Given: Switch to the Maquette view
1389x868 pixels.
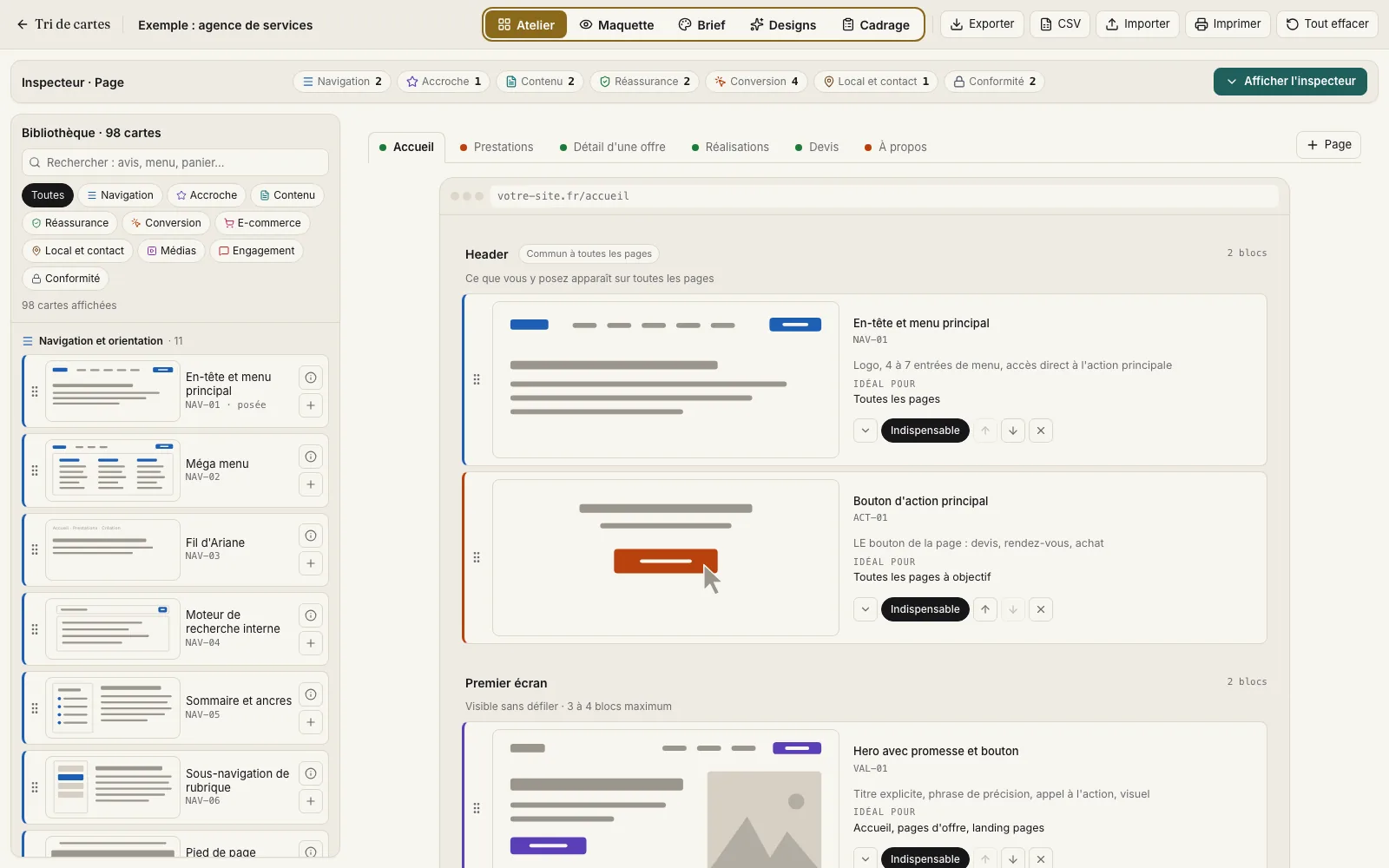Looking at the screenshot, I should click(616, 24).
